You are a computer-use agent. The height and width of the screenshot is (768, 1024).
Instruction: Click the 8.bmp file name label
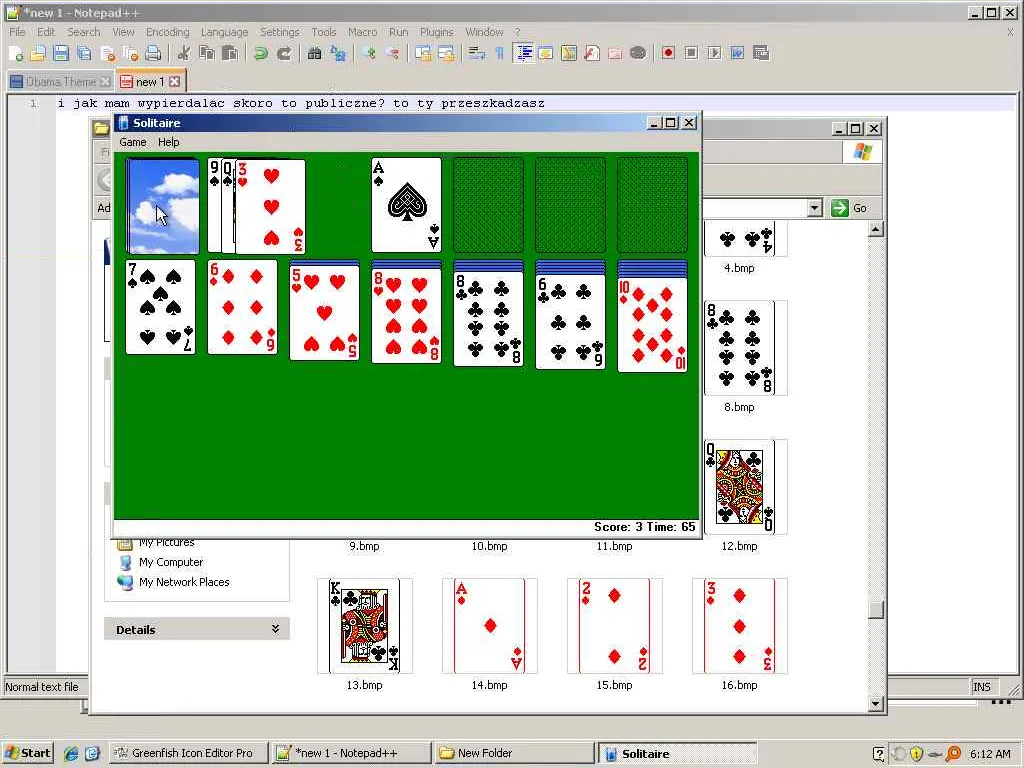coord(739,407)
